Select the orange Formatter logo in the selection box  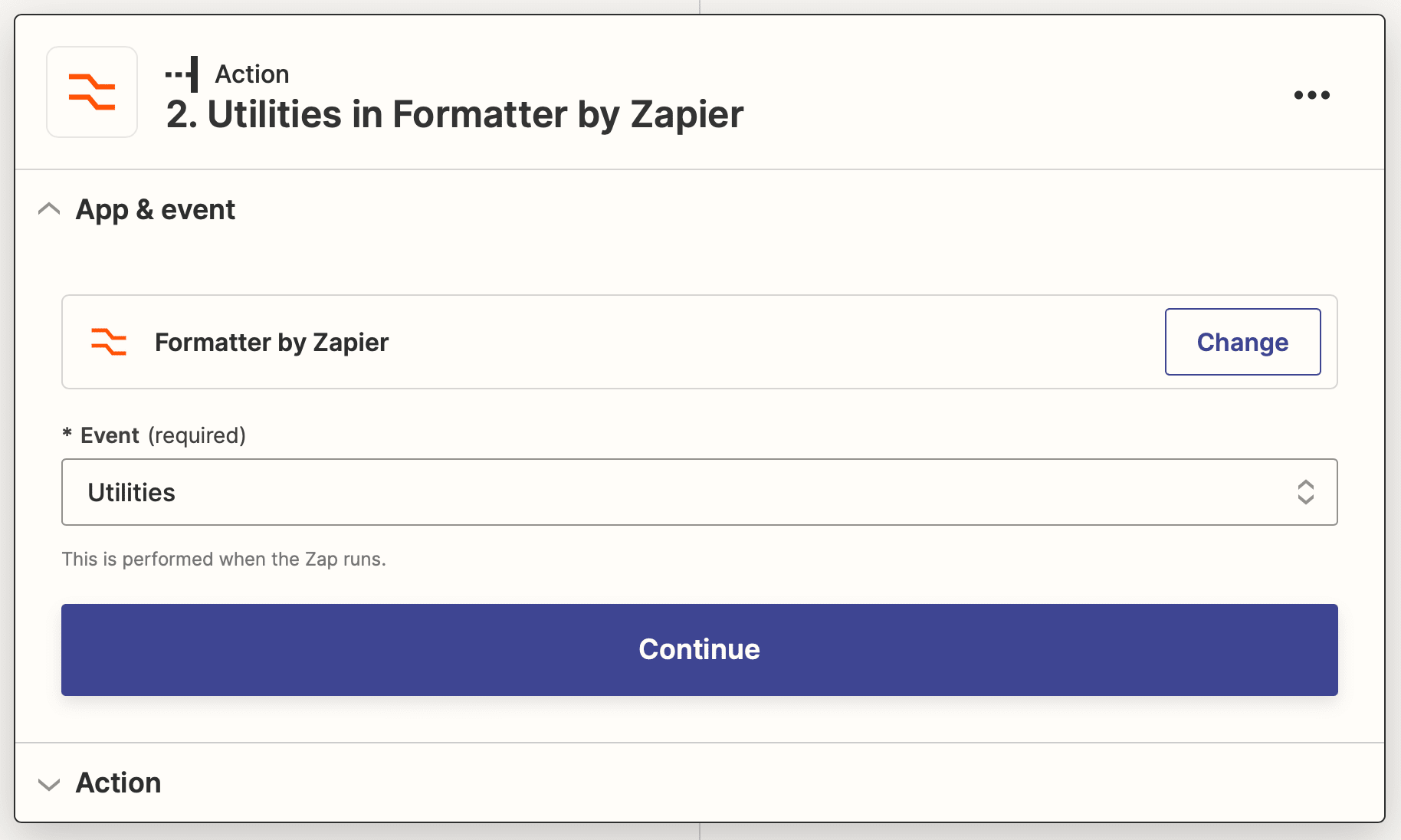click(x=109, y=342)
